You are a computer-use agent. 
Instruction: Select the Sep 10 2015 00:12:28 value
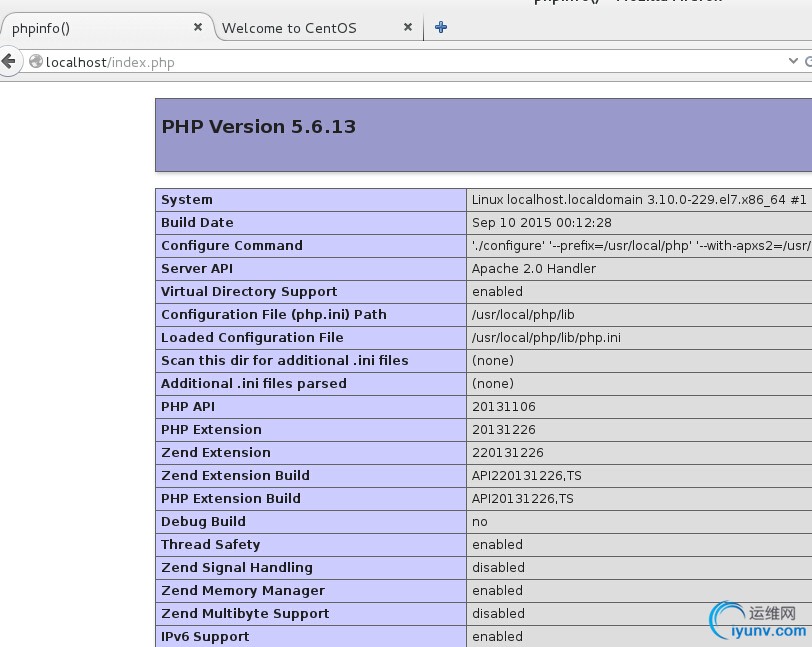(x=542, y=223)
